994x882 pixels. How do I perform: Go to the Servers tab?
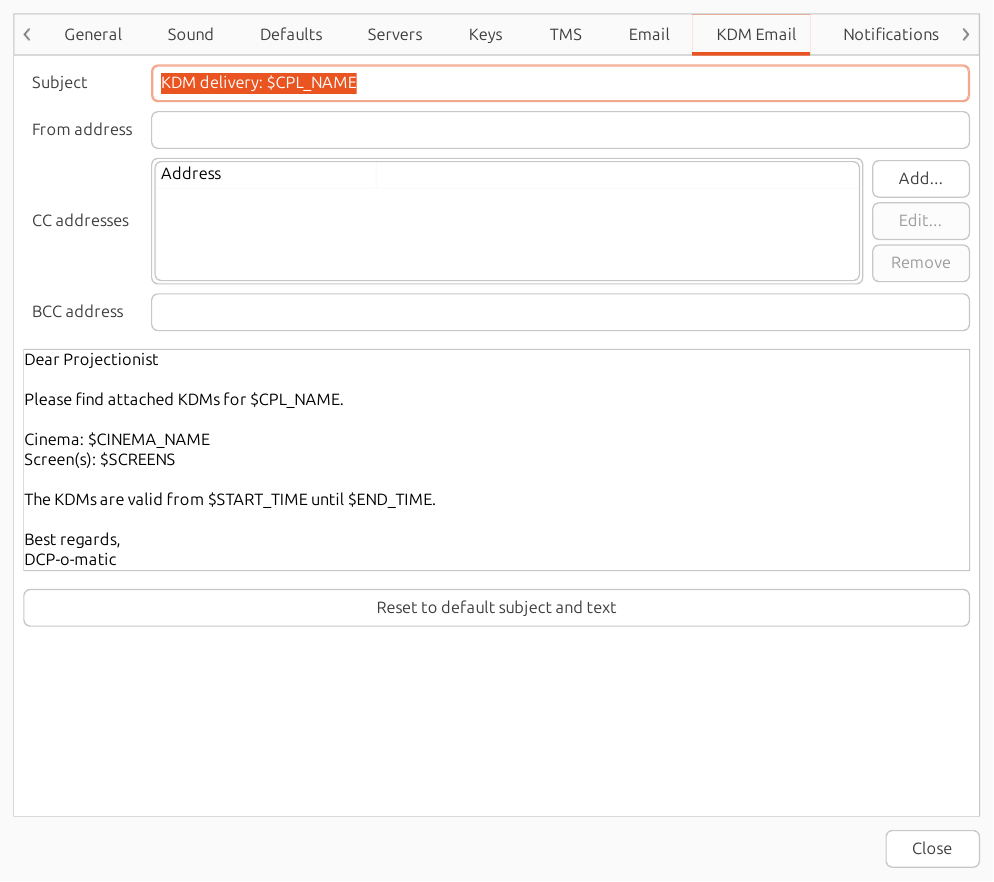[394, 34]
